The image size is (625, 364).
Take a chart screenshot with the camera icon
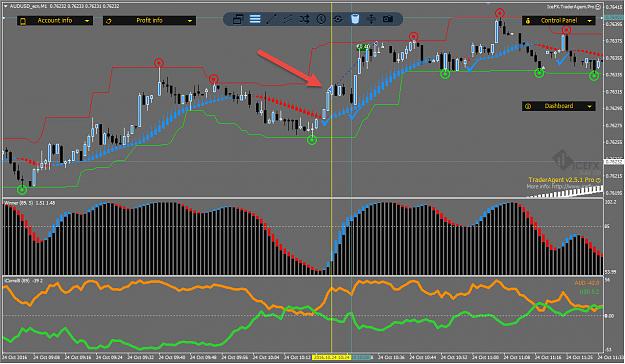tap(388, 19)
